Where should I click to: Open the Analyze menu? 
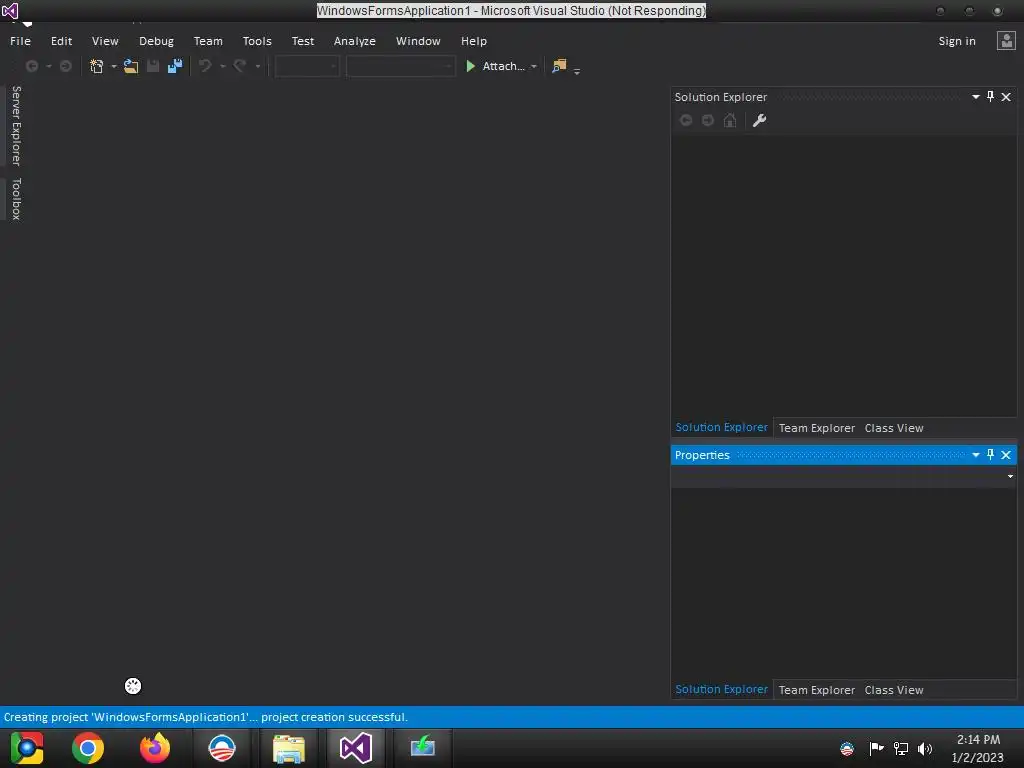tap(355, 41)
